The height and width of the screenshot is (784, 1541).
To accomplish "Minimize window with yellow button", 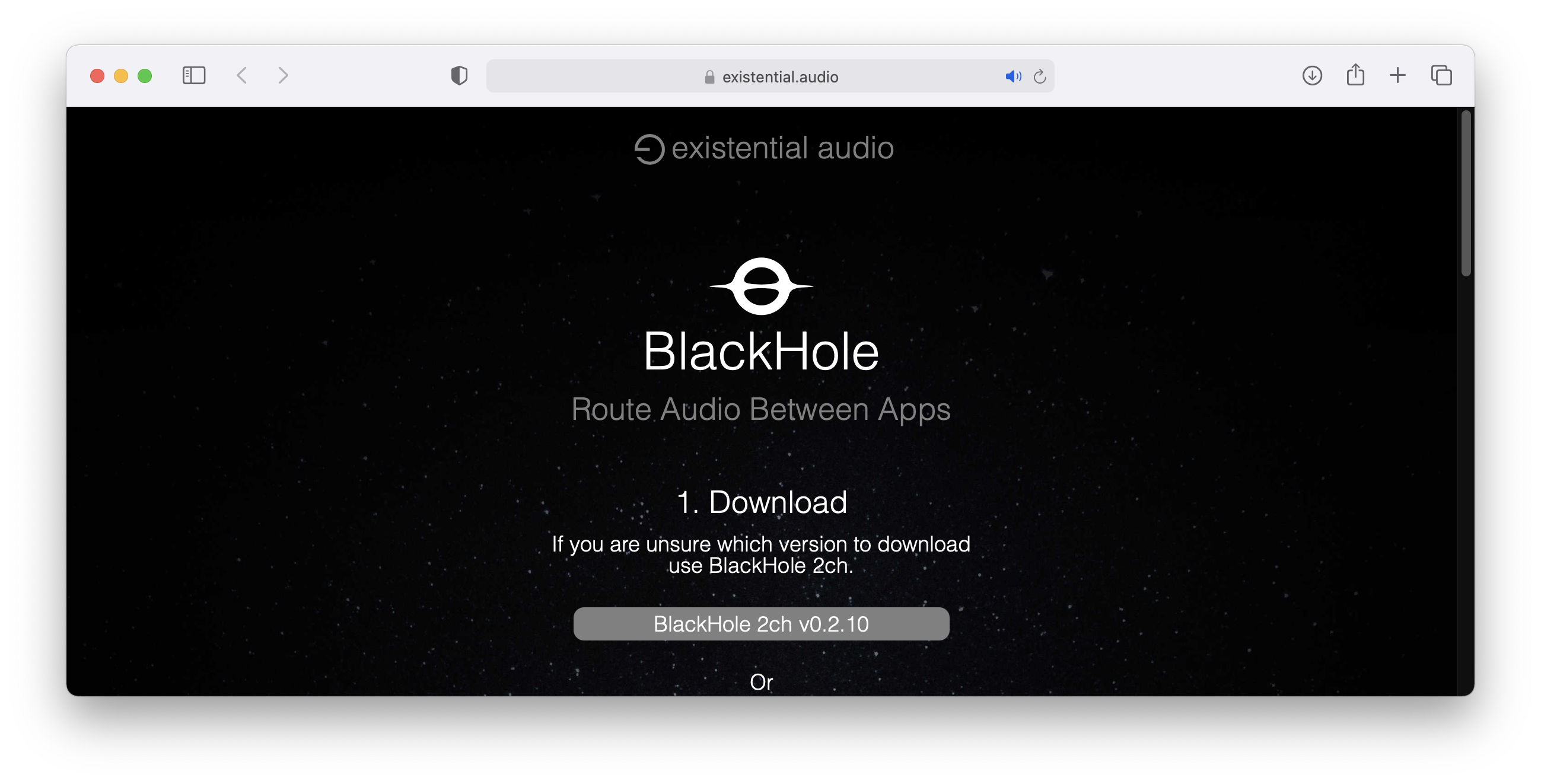I will coord(121,76).
